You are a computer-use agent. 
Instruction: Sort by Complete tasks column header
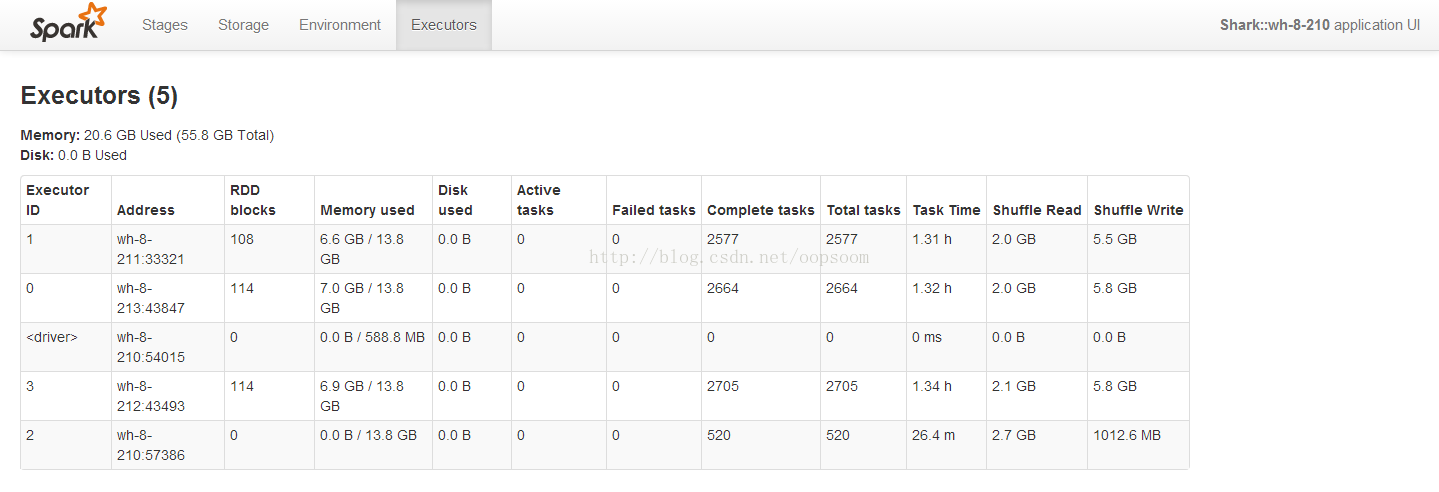pyautogui.click(x=761, y=210)
